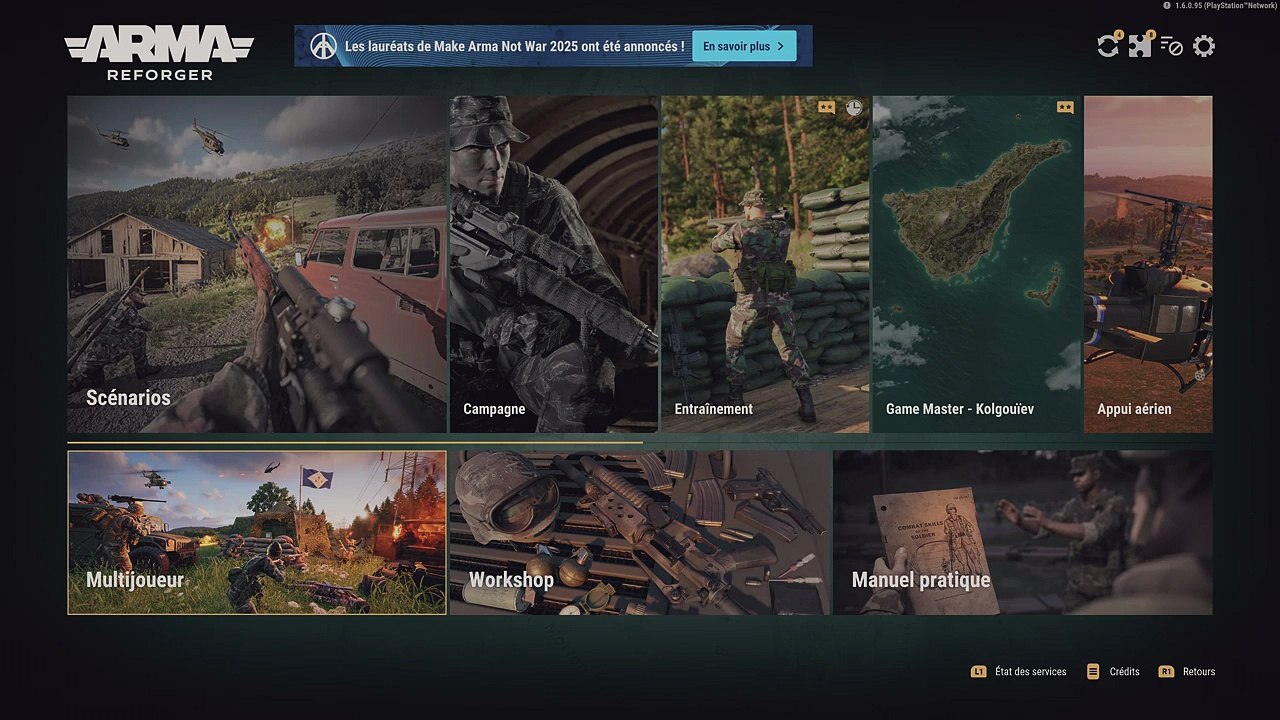The image size is (1280, 720).
Task: Click the R1 button hint icon
Action: tap(1166, 672)
